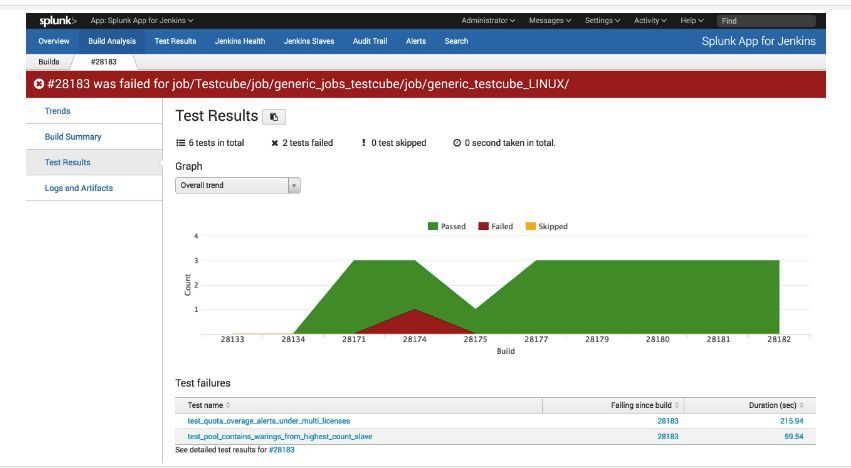Switch to the Jenkins Health tab
This screenshot has width=851, height=468.
coord(240,41)
